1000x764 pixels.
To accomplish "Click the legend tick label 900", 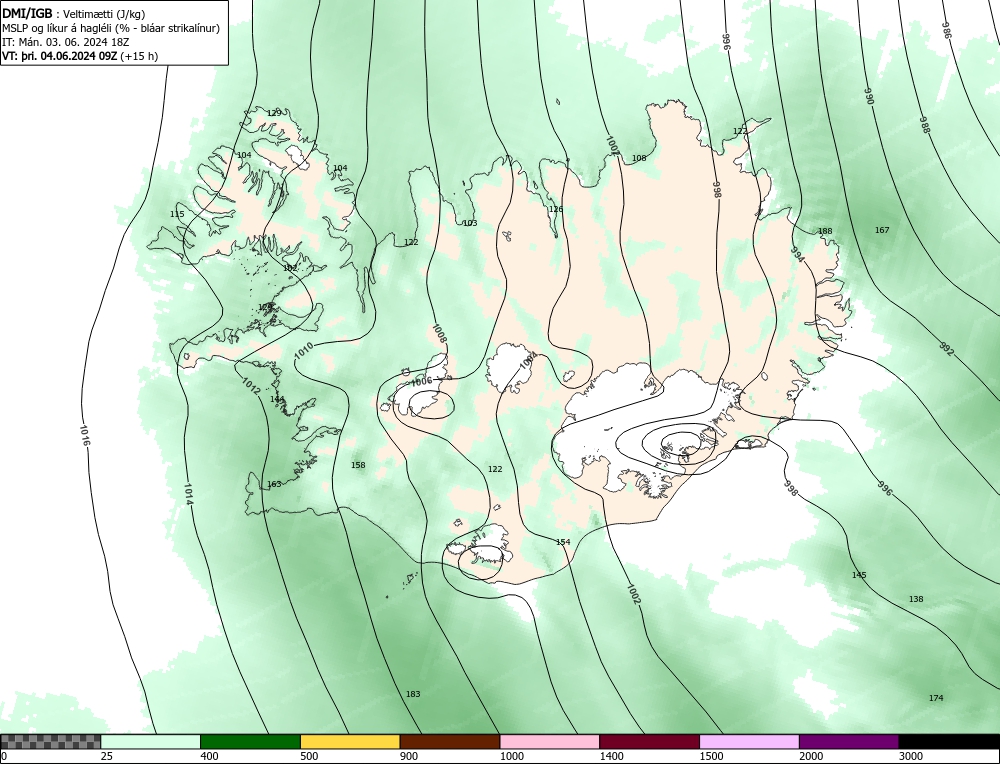I will (x=409, y=756).
